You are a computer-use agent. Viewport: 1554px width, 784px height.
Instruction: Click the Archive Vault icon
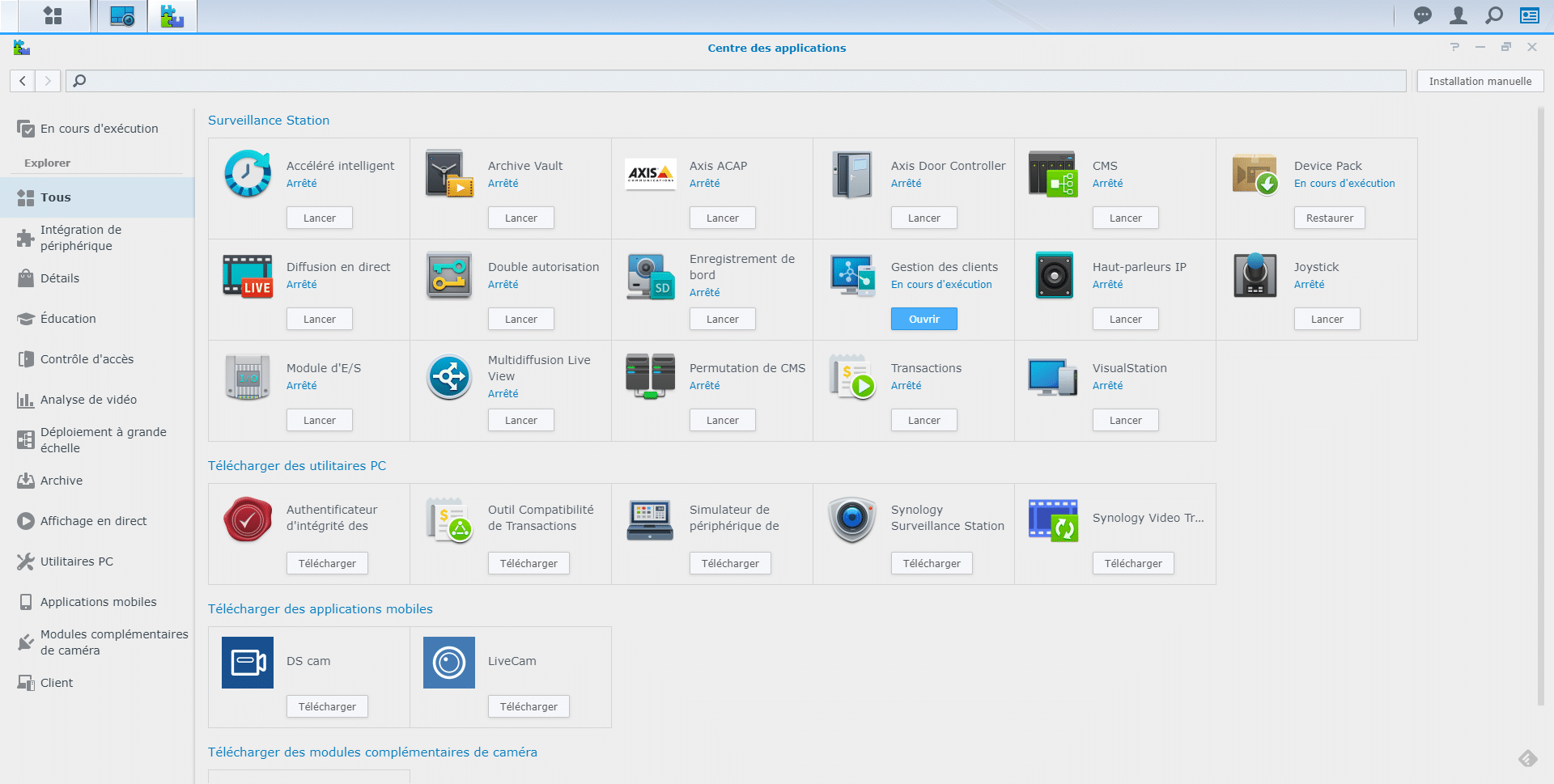click(448, 173)
